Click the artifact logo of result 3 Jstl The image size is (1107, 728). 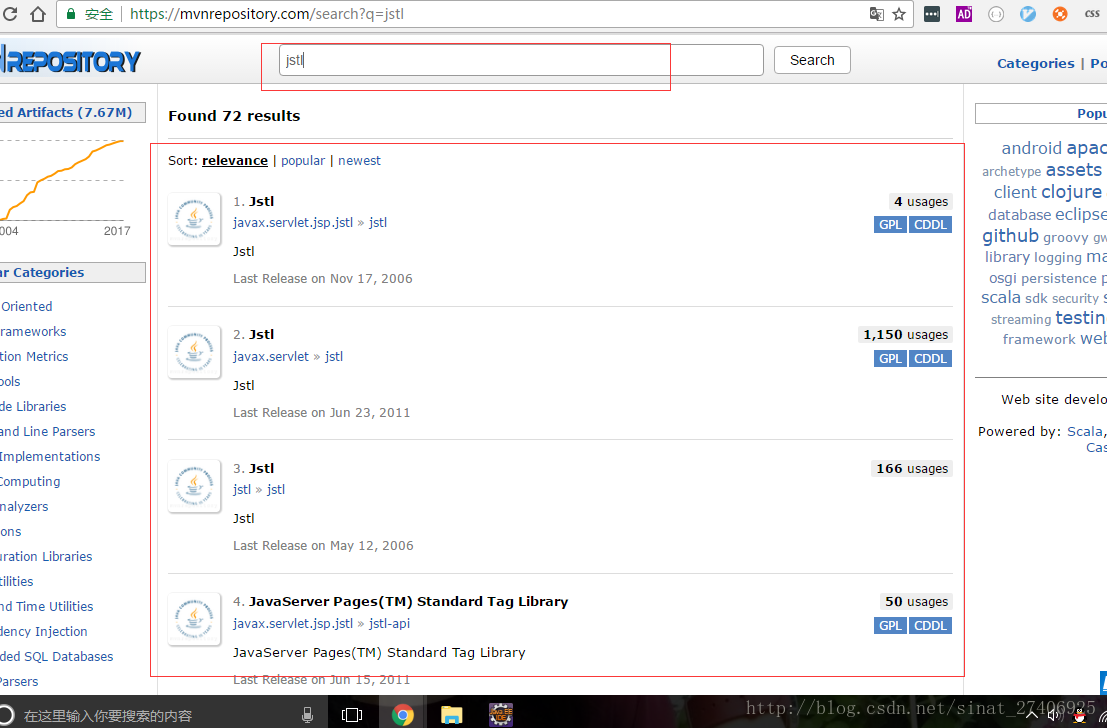point(194,486)
